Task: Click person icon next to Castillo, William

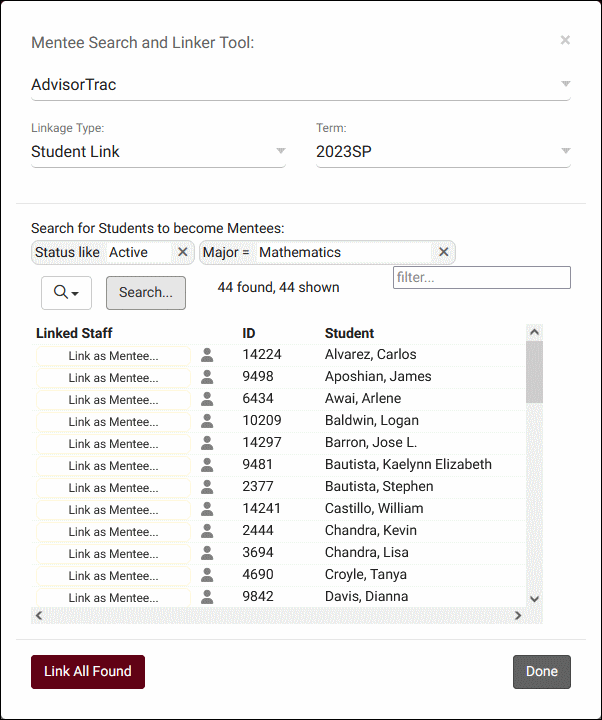Action: tap(207, 509)
